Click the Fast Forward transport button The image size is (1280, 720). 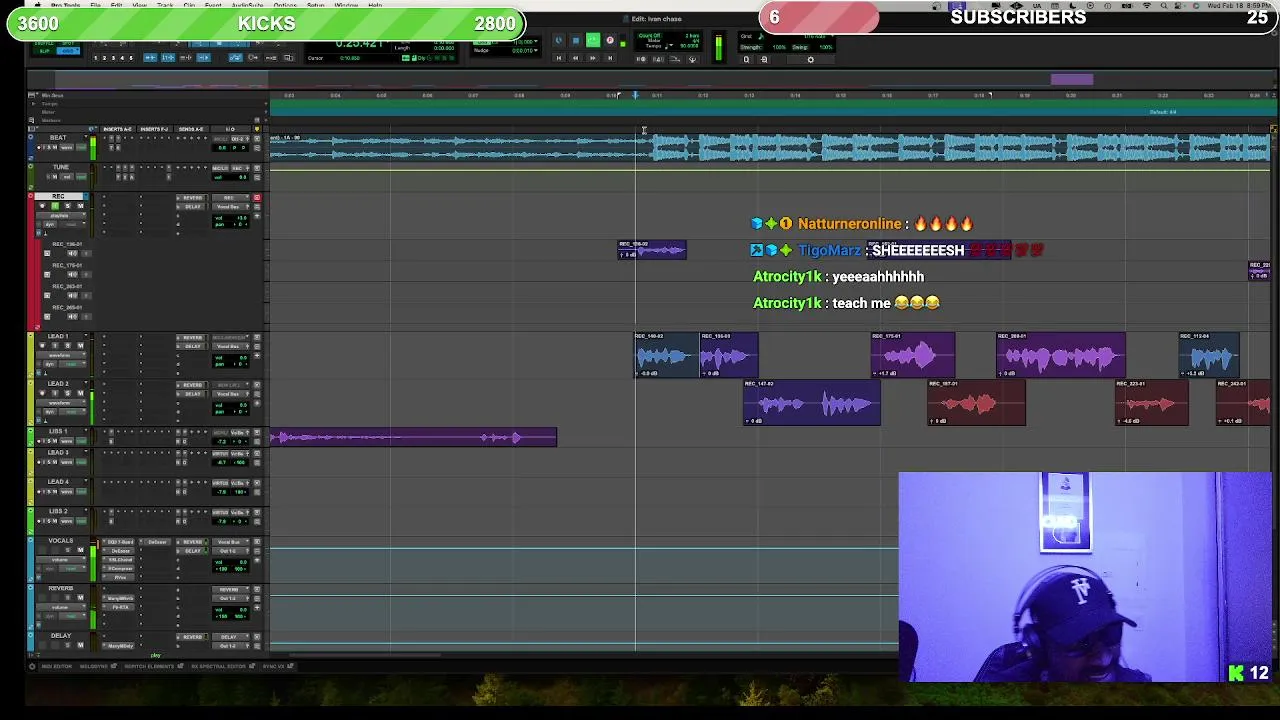[592, 58]
